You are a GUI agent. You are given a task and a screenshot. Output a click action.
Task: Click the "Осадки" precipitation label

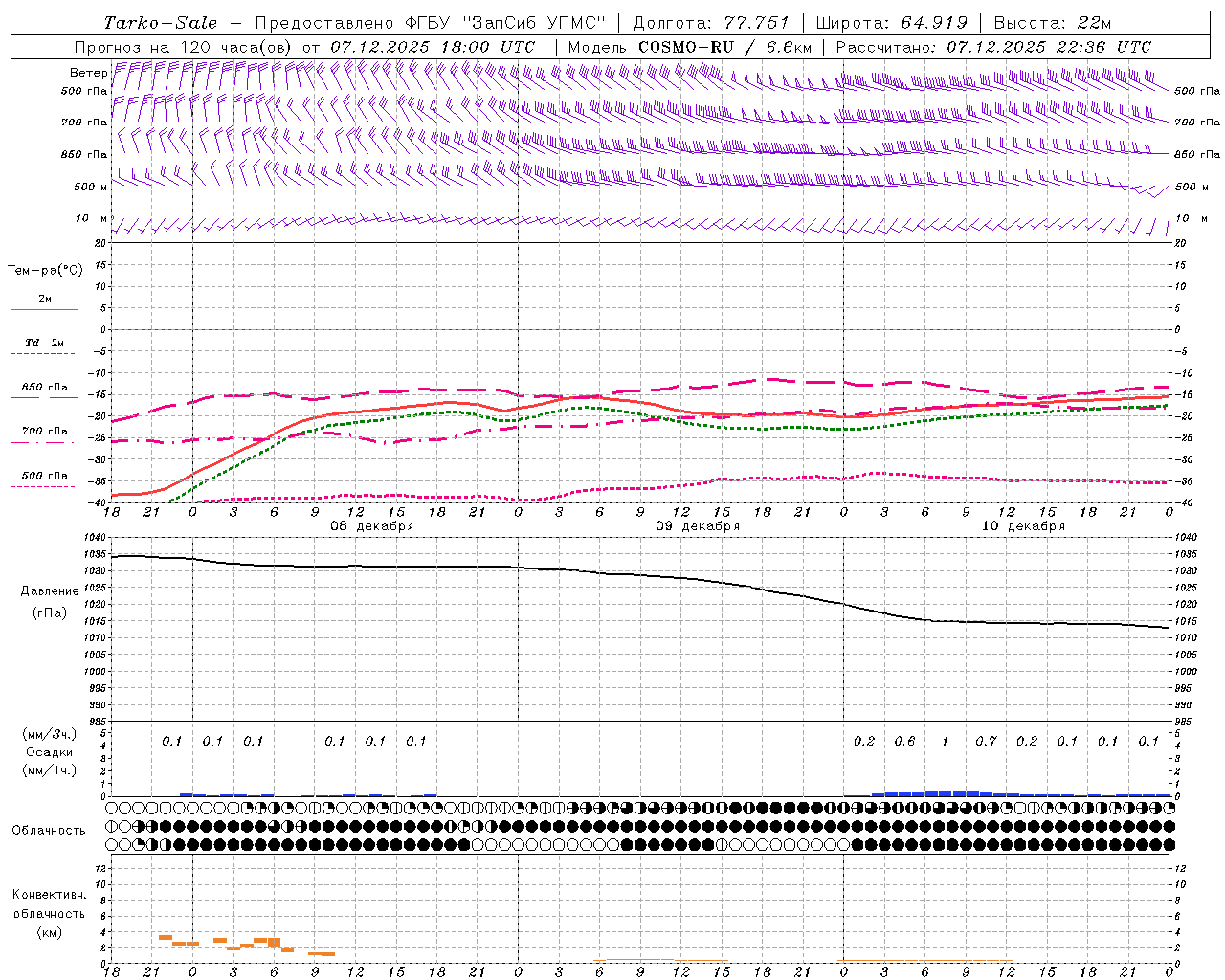coord(49,752)
